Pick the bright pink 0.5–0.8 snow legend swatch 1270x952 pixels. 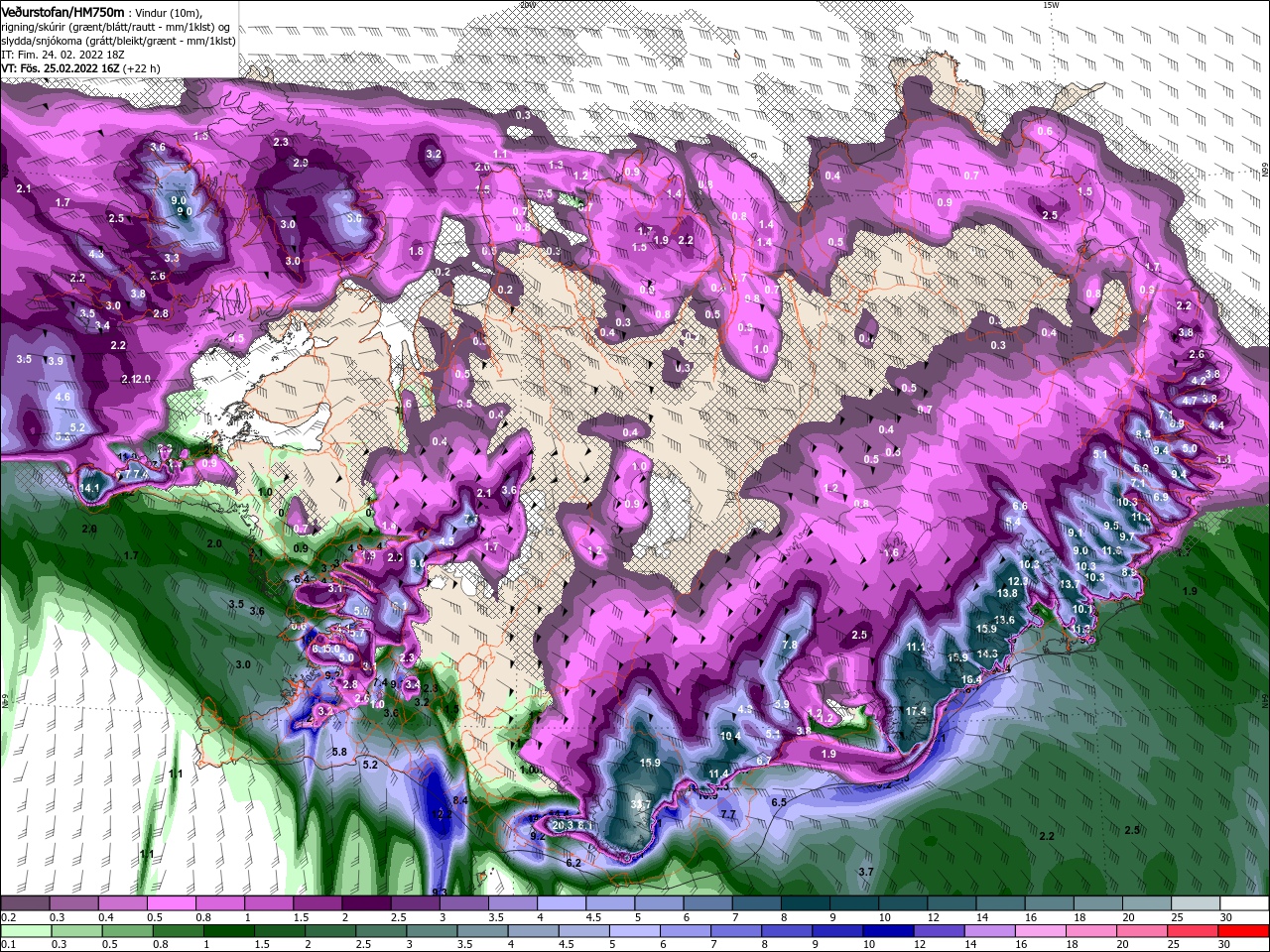[x=171, y=903]
